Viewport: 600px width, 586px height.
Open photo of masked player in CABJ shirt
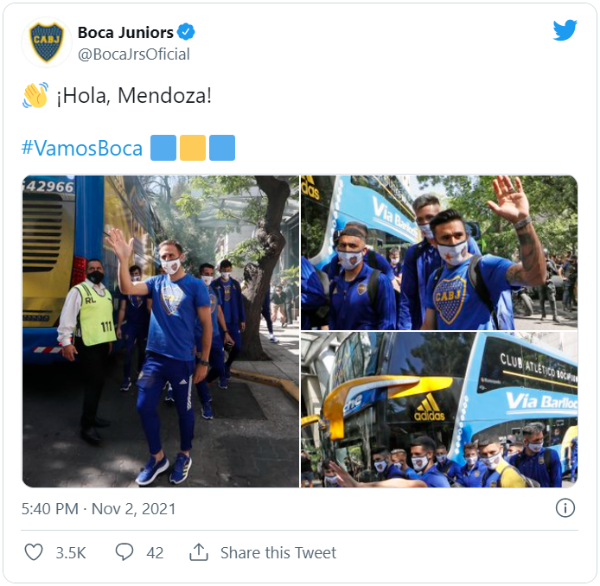(x=439, y=253)
